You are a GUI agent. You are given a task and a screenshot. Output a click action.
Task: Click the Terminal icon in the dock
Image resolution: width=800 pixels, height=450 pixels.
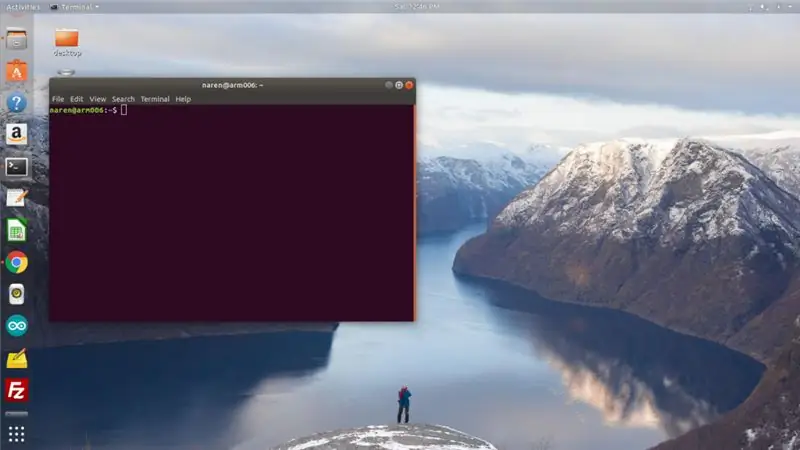(16, 166)
